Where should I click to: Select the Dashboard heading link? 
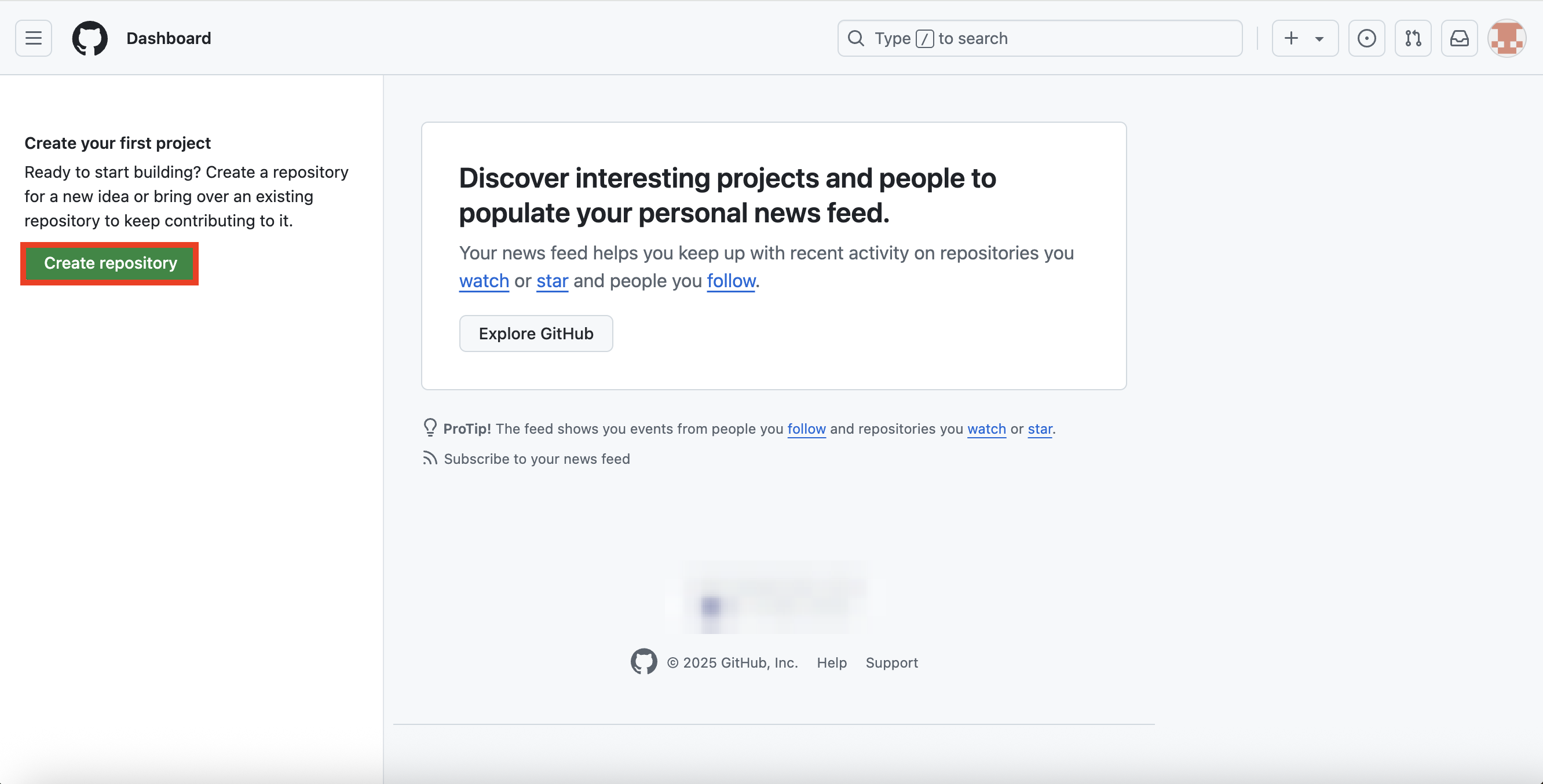[x=169, y=38]
